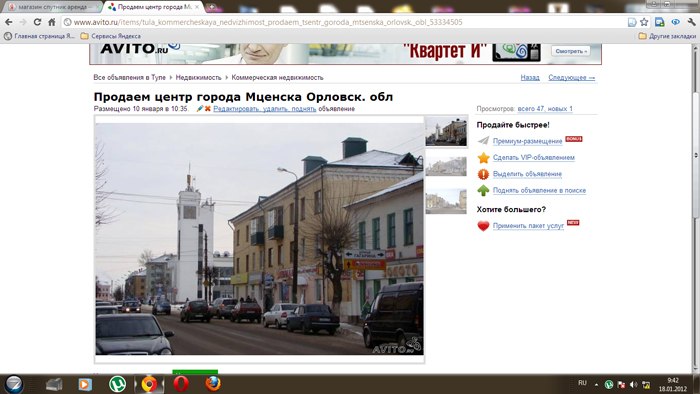
Task: Click 'Сделать VIP-объявлением' link
Action: coord(533,158)
